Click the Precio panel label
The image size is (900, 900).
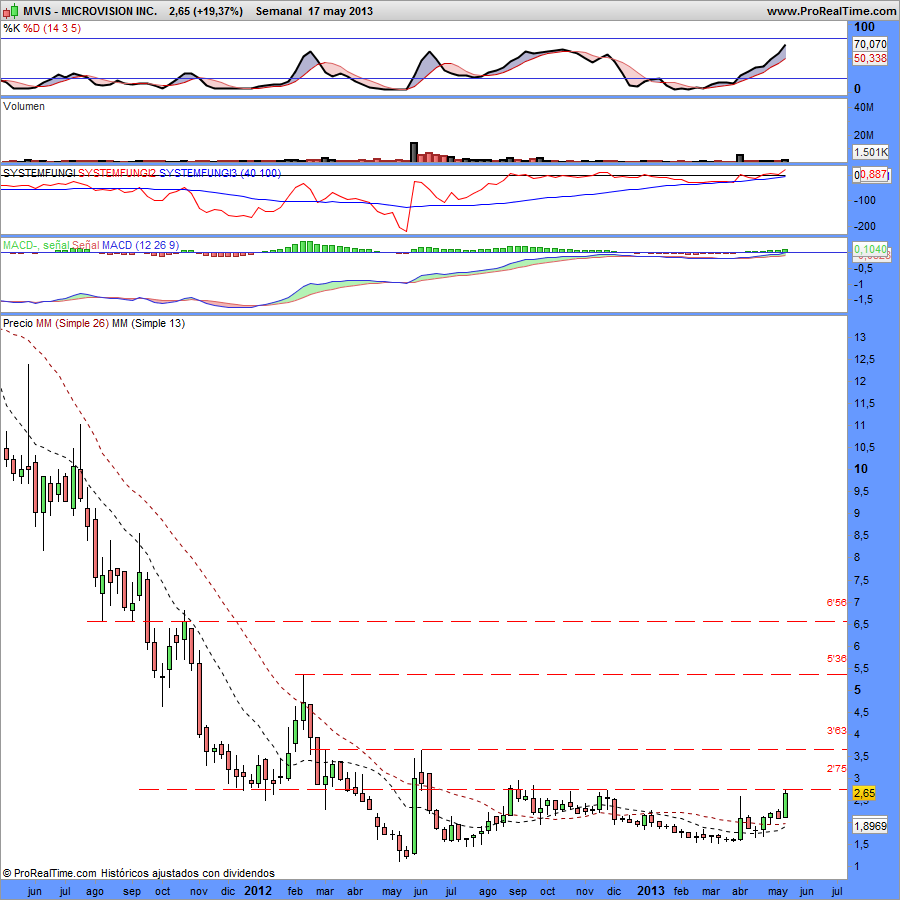click(18, 323)
